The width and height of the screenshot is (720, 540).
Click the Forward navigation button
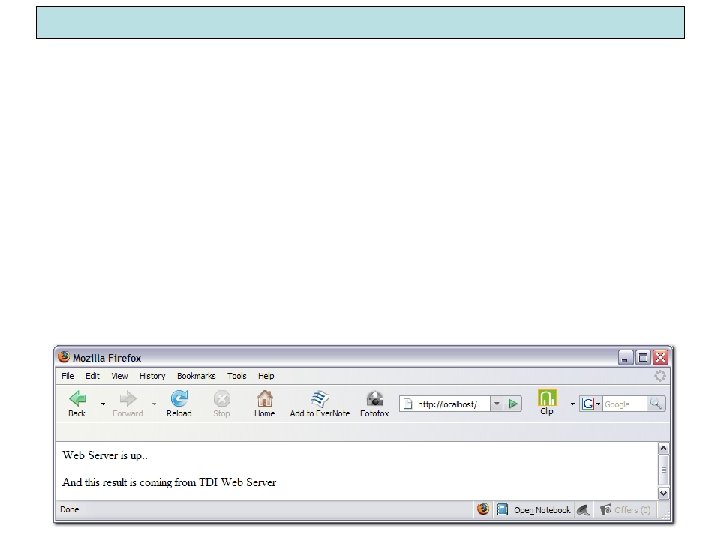tap(128, 403)
